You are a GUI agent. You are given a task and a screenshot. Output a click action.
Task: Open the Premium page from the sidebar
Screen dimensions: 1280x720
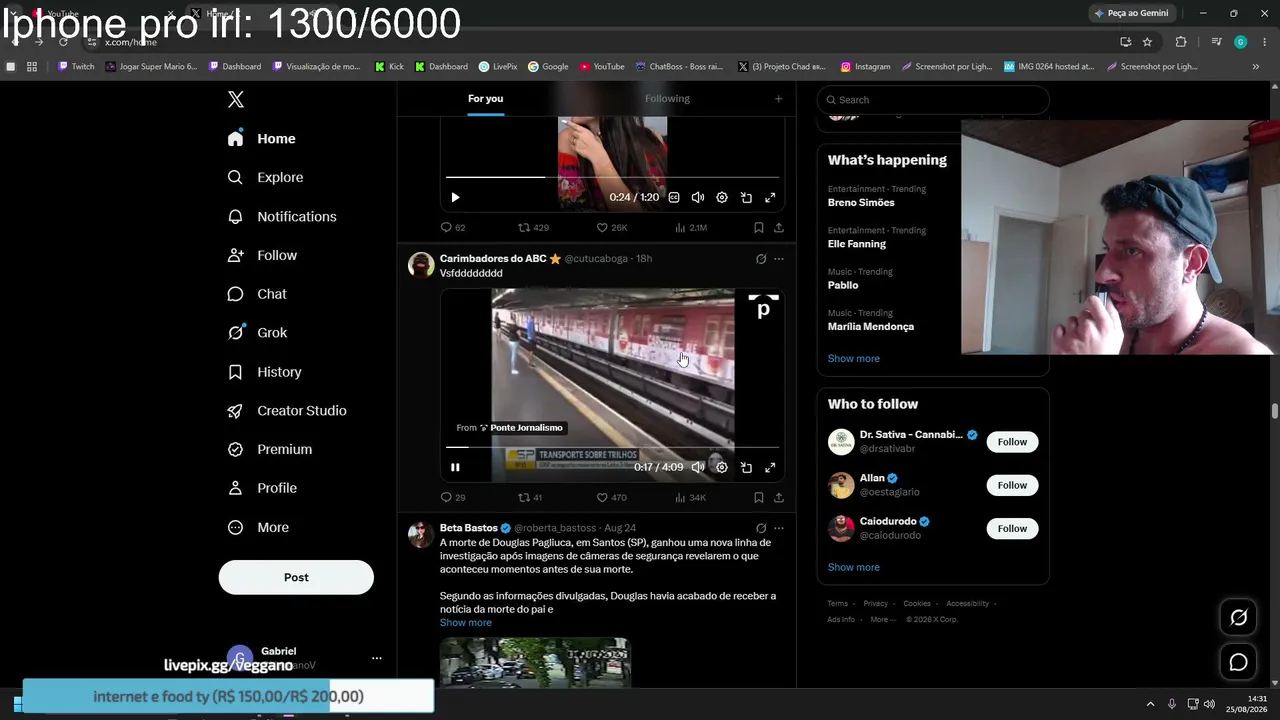click(x=270, y=450)
